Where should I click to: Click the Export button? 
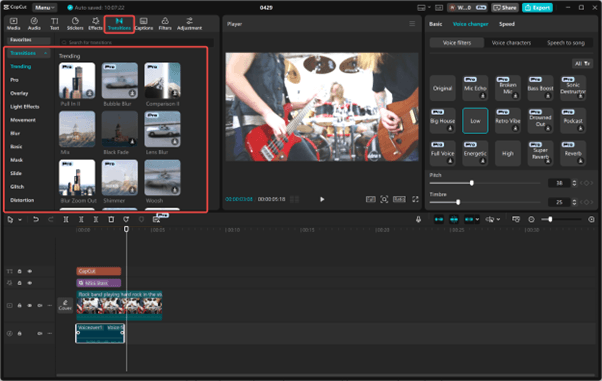point(537,8)
